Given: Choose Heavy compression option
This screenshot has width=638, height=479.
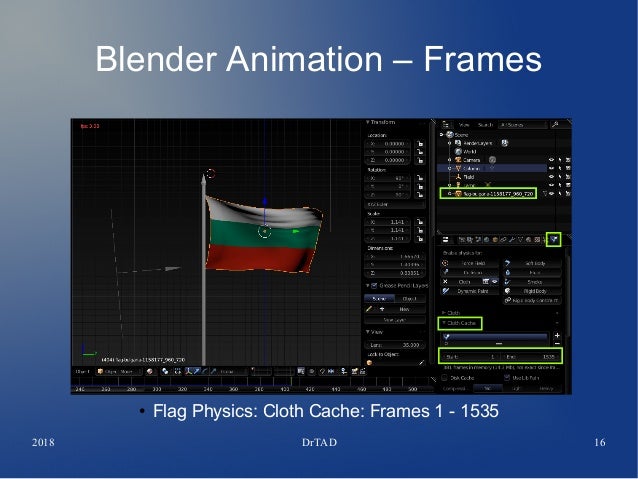Looking at the screenshot, I should (546, 388).
